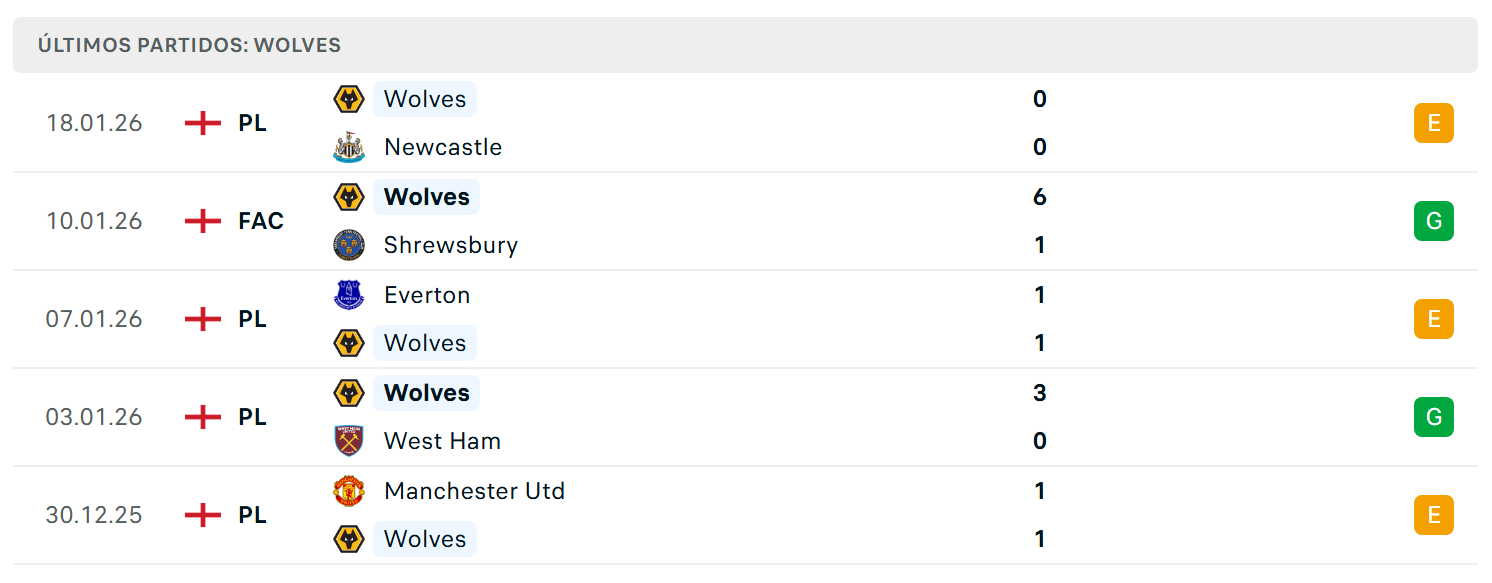
Task: Click England flag on 18.01.26 row
Action: (x=203, y=123)
